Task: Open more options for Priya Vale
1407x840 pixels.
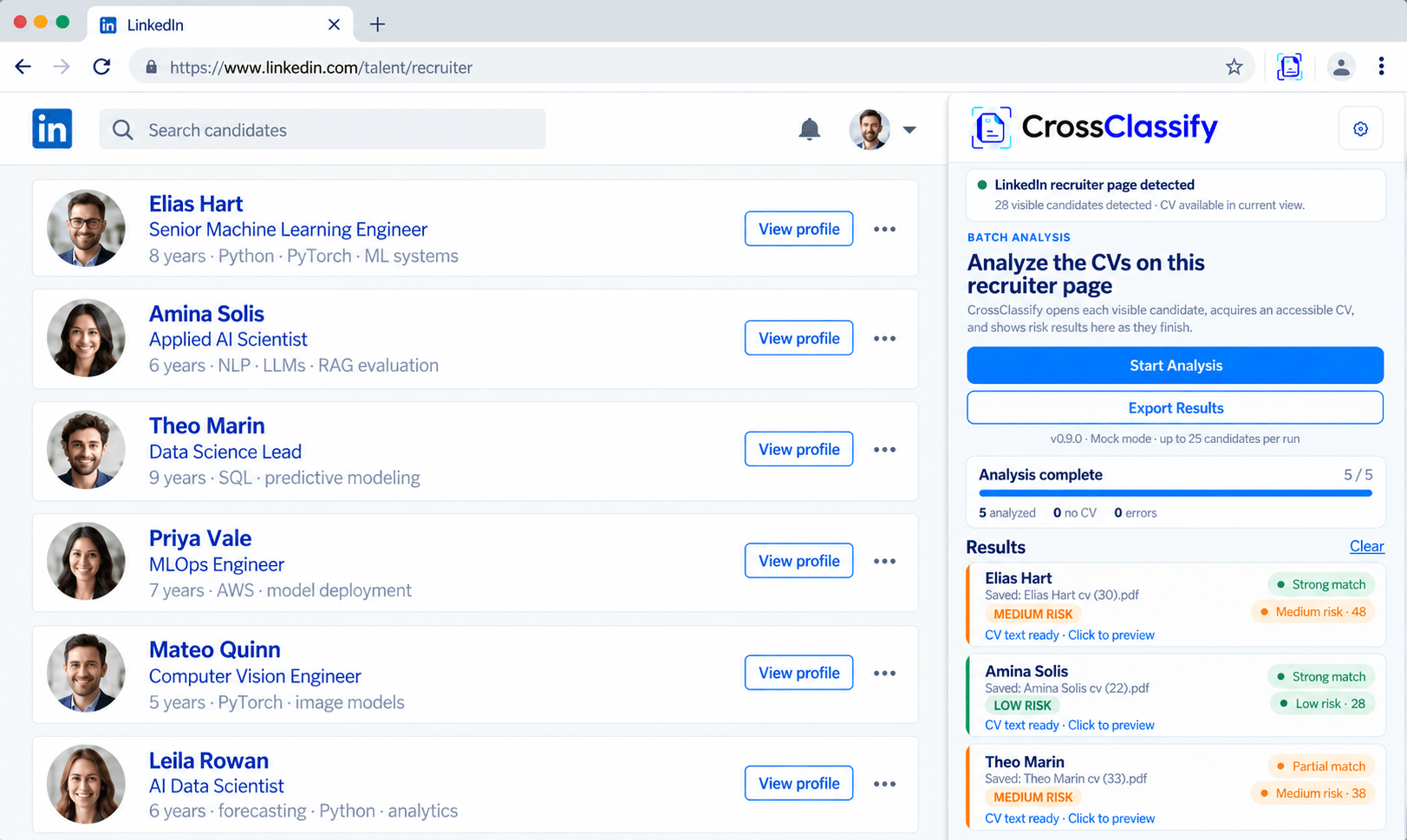Action: pyautogui.click(x=884, y=561)
